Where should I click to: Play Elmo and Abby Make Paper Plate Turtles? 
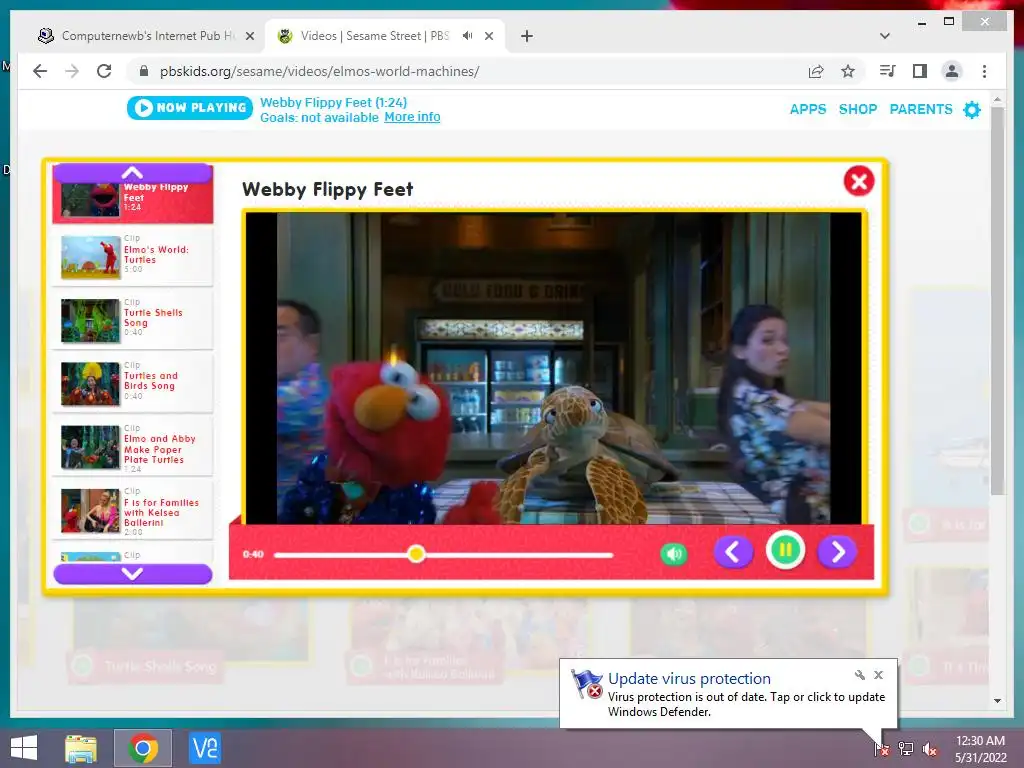[x=133, y=447]
